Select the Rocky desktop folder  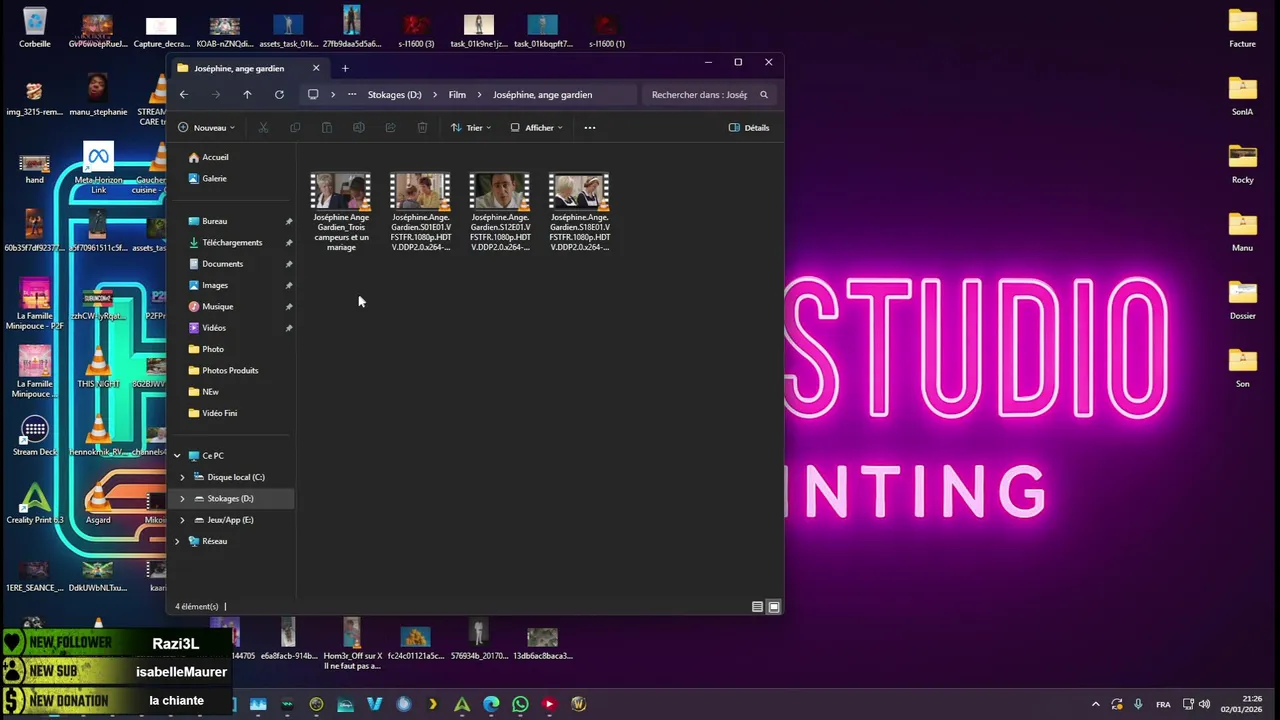(1242, 163)
